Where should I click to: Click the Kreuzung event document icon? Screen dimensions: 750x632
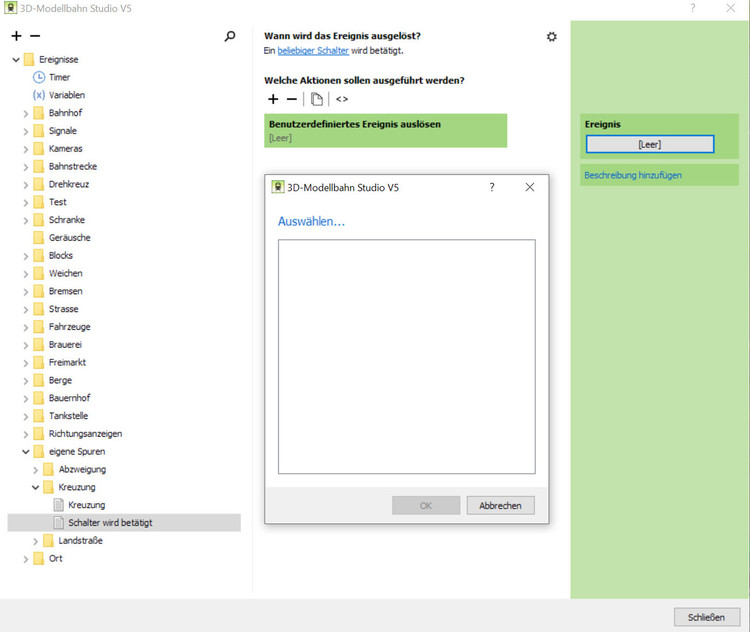click(58, 505)
